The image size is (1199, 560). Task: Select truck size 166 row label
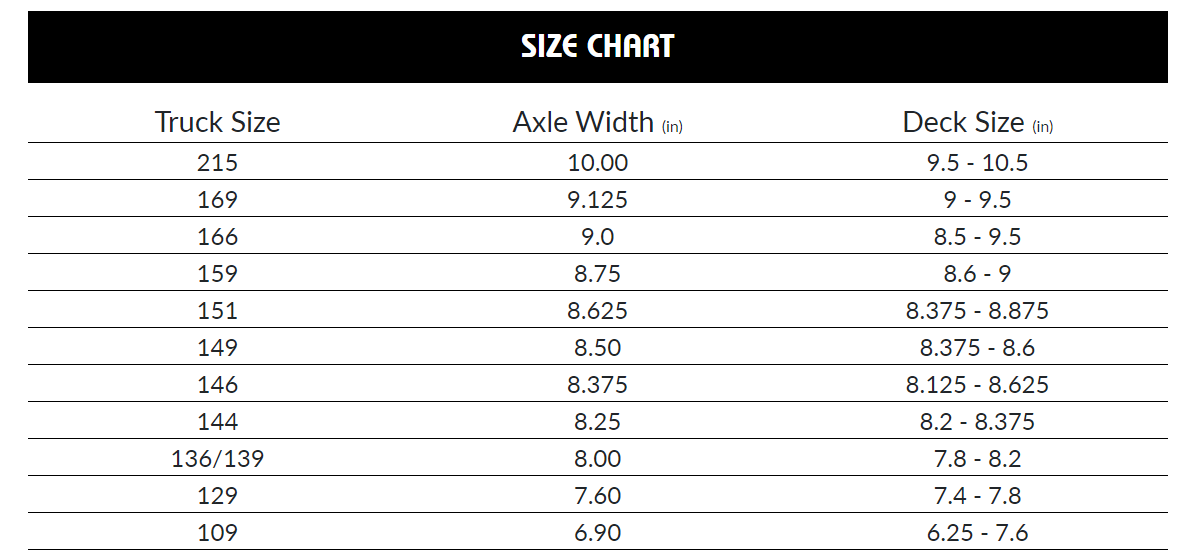[217, 237]
